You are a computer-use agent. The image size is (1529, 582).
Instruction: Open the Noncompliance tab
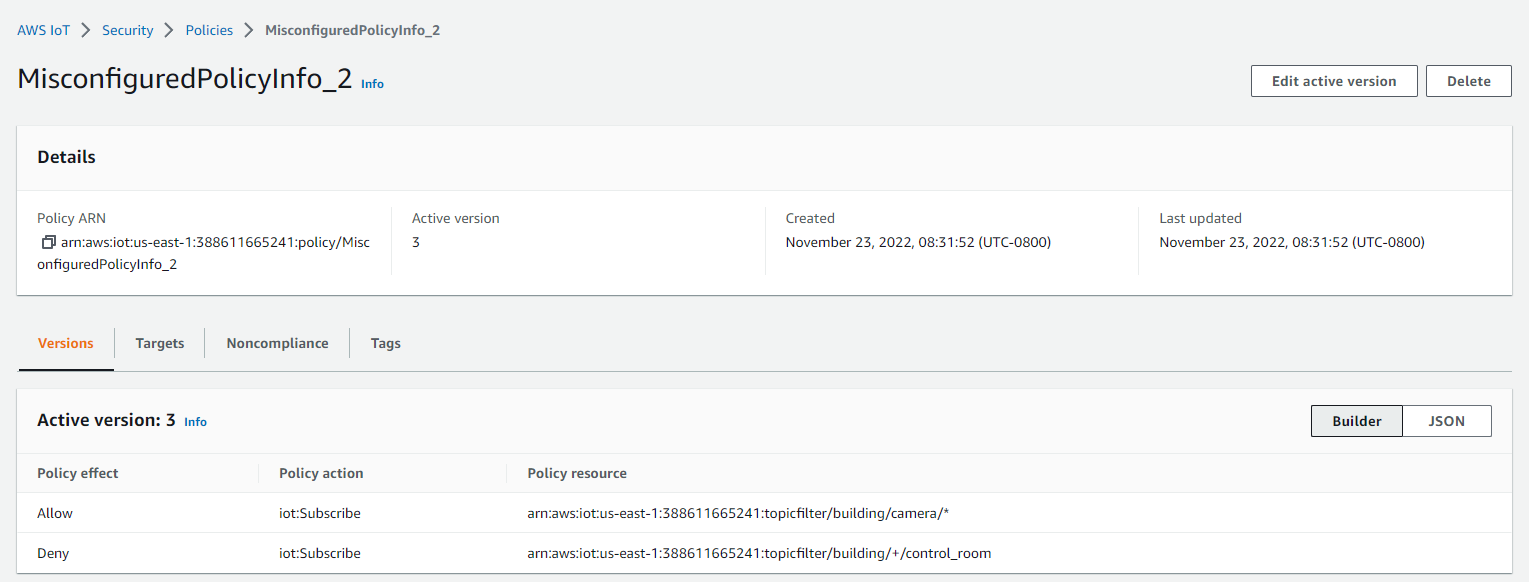pos(277,343)
